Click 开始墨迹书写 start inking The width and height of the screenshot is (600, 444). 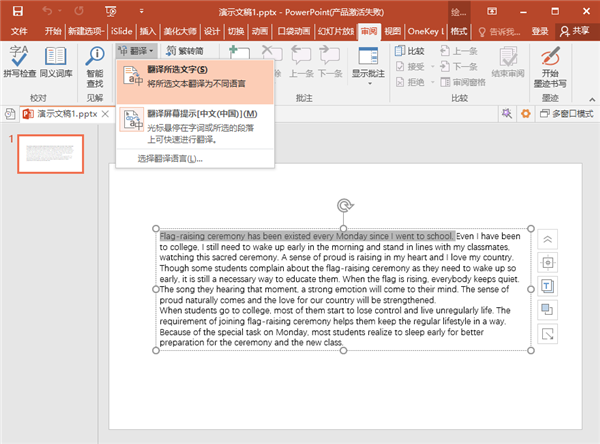pos(550,67)
